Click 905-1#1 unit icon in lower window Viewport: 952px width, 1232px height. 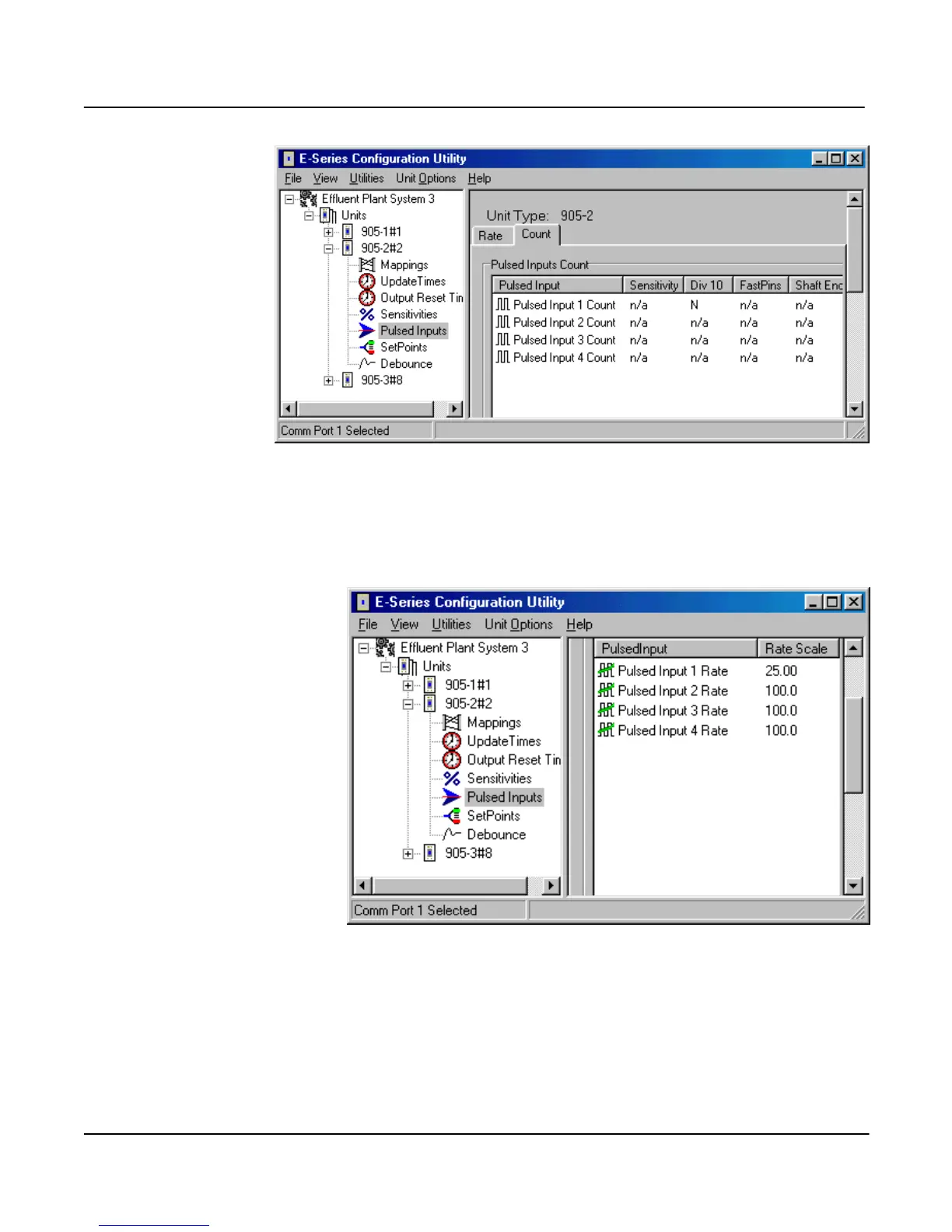(x=430, y=685)
